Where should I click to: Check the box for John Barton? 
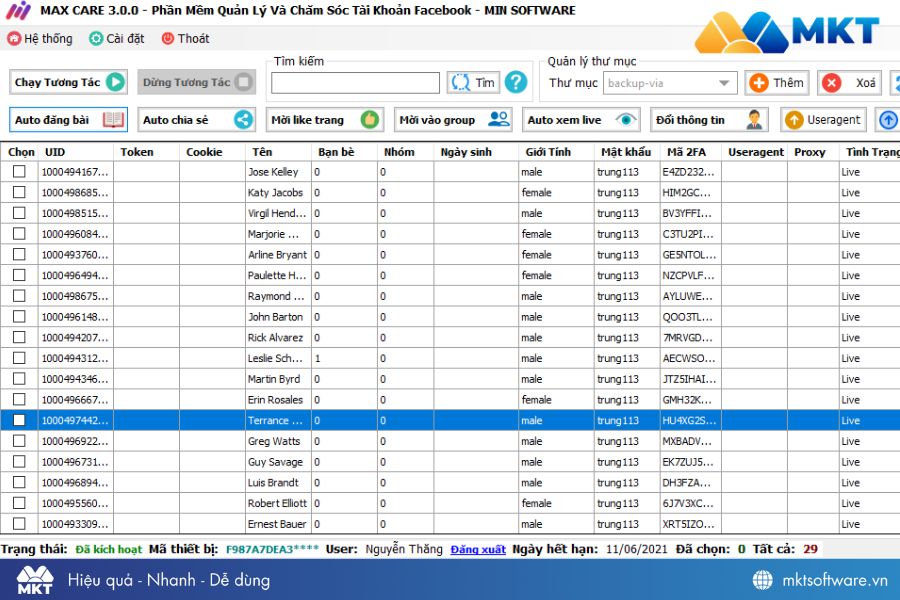(19, 316)
